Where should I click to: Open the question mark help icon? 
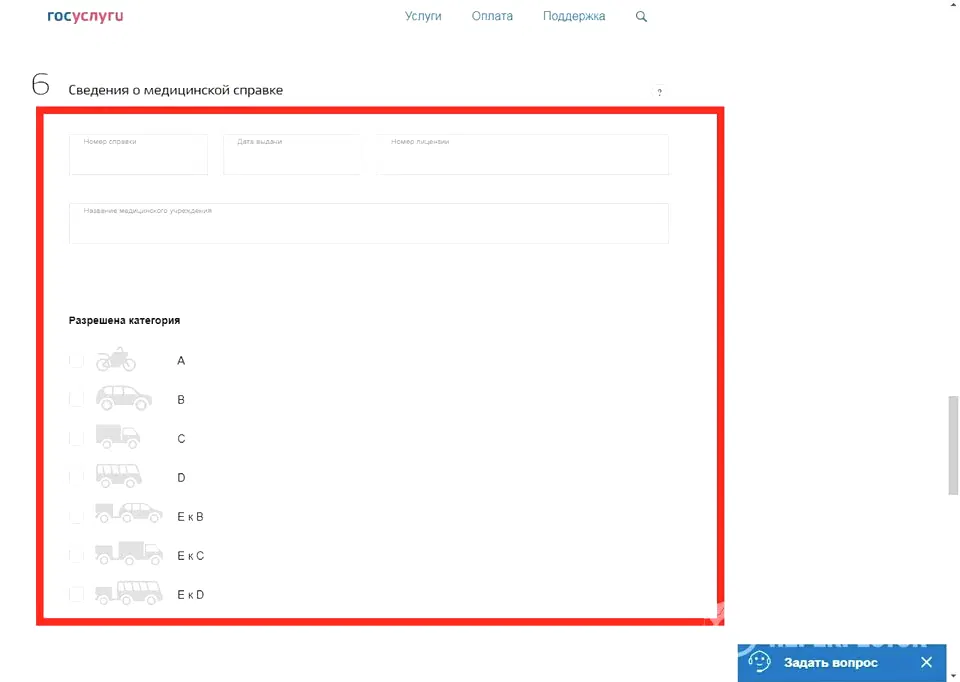coord(659,92)
